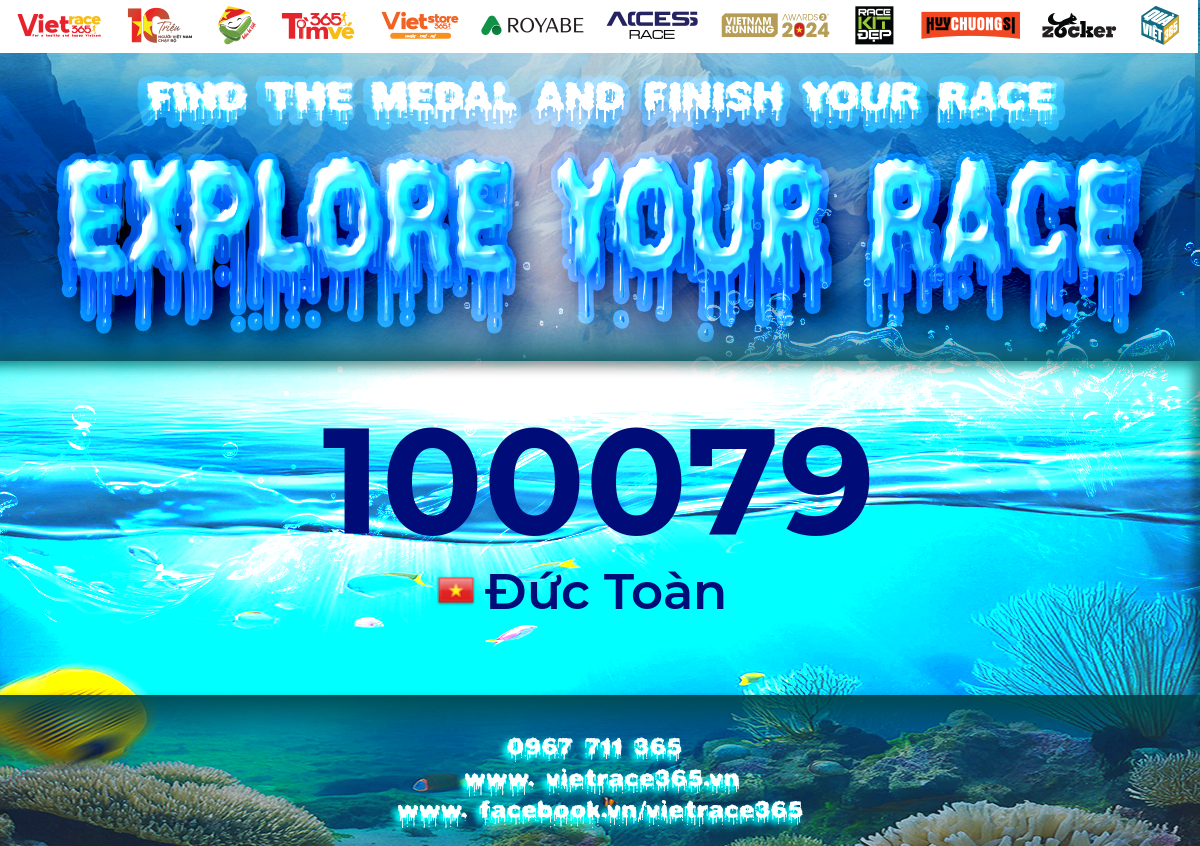The image size is (1200, 846).
Task: Click the bib number 100079
Action: tap(593, 481)
